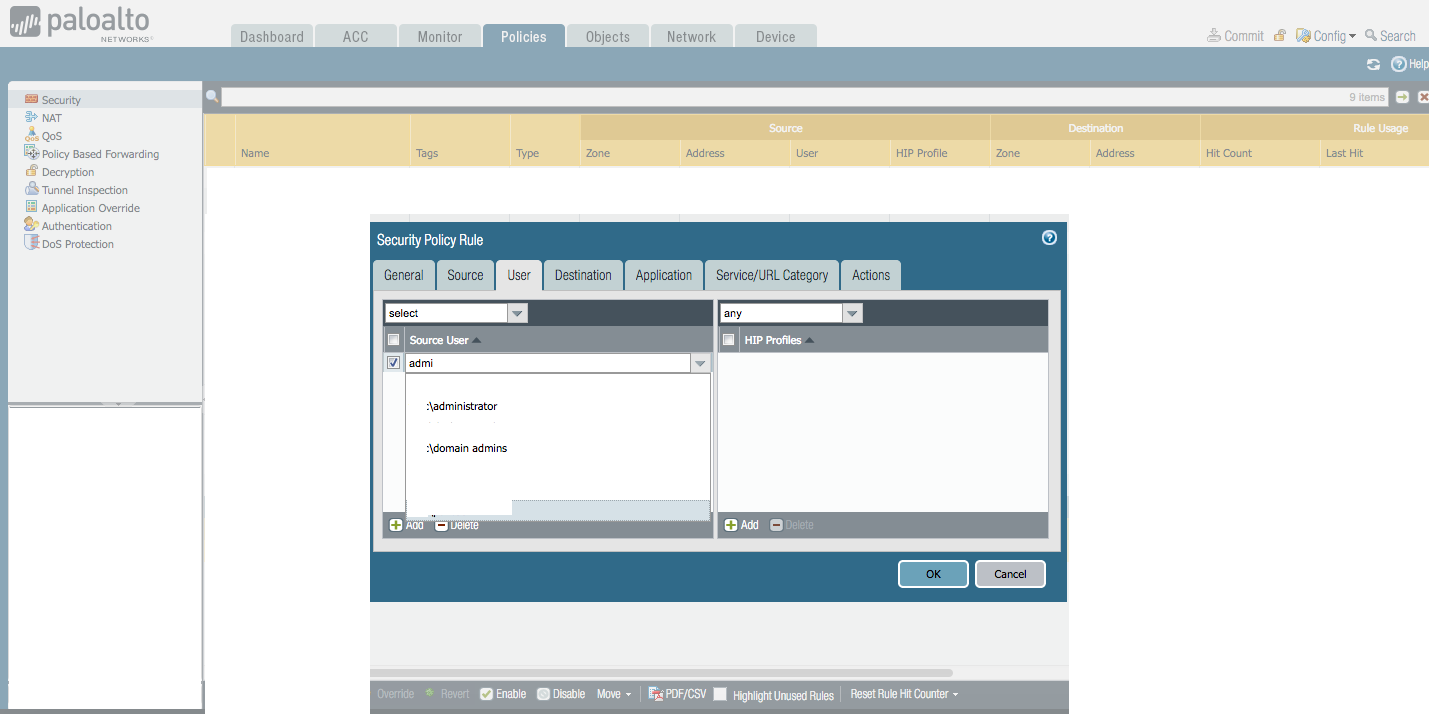Uncheck the 'admi' source user row checkbox
The image size is (1429, 714).
point(394,363)
